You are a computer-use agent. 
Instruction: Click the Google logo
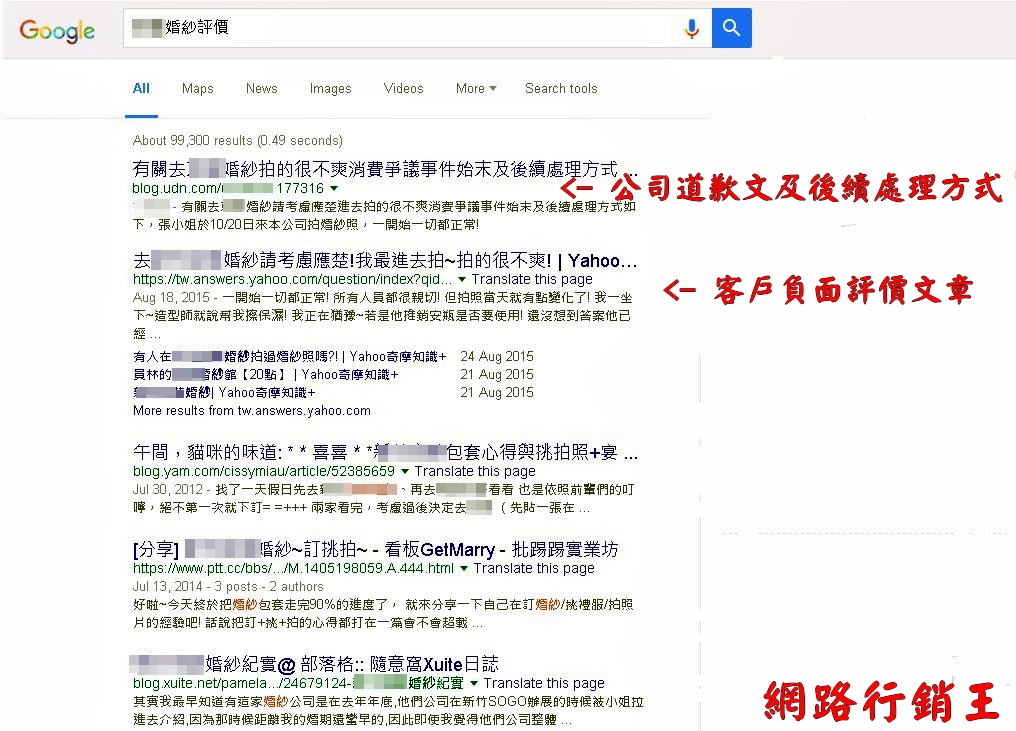pyautogui.click(x=57, y=30)
